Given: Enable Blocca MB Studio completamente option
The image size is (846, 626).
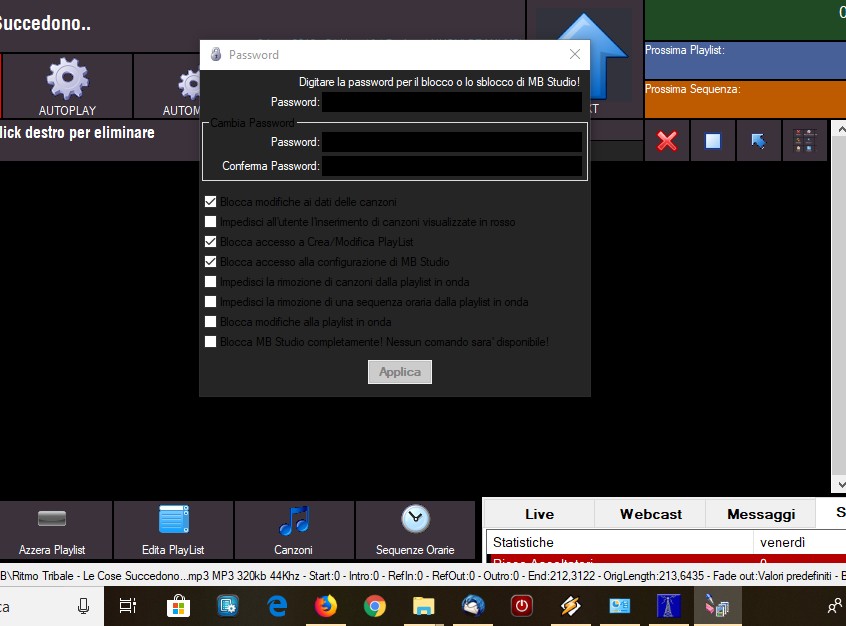Looking at the screenshot, I should click(211, 342).
